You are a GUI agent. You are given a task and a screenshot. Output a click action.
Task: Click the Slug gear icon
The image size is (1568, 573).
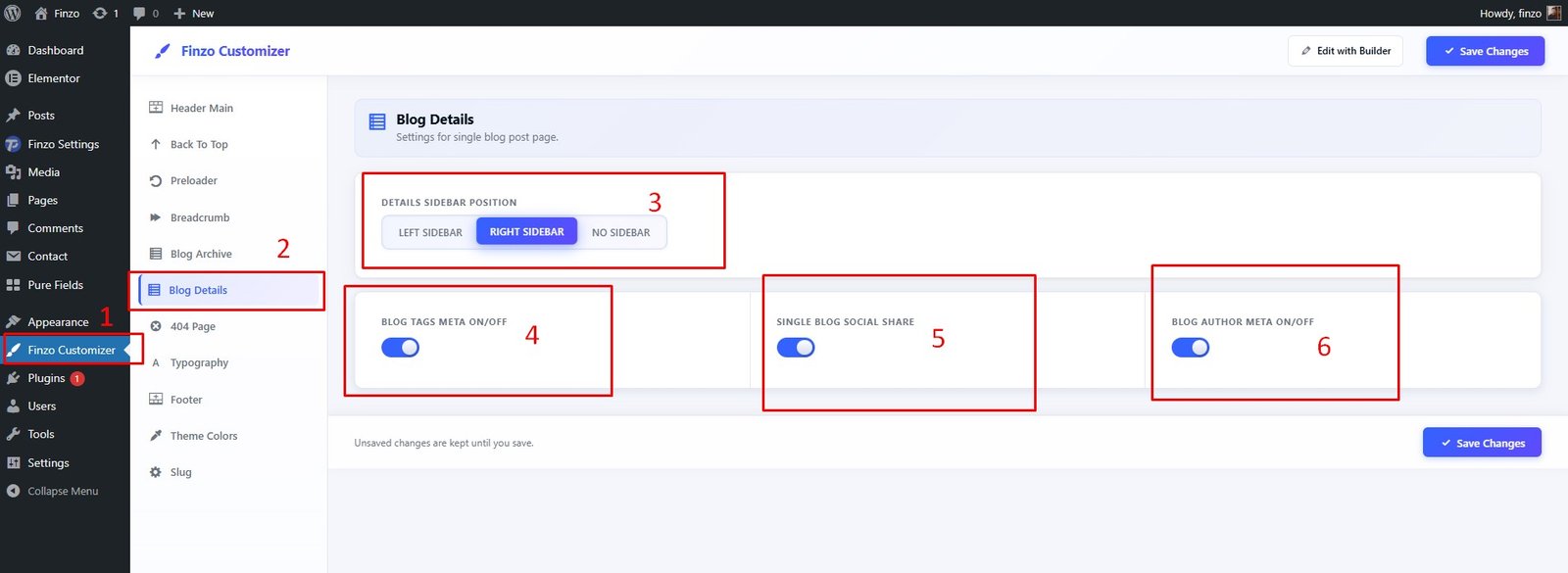click(x=156, y=472)
